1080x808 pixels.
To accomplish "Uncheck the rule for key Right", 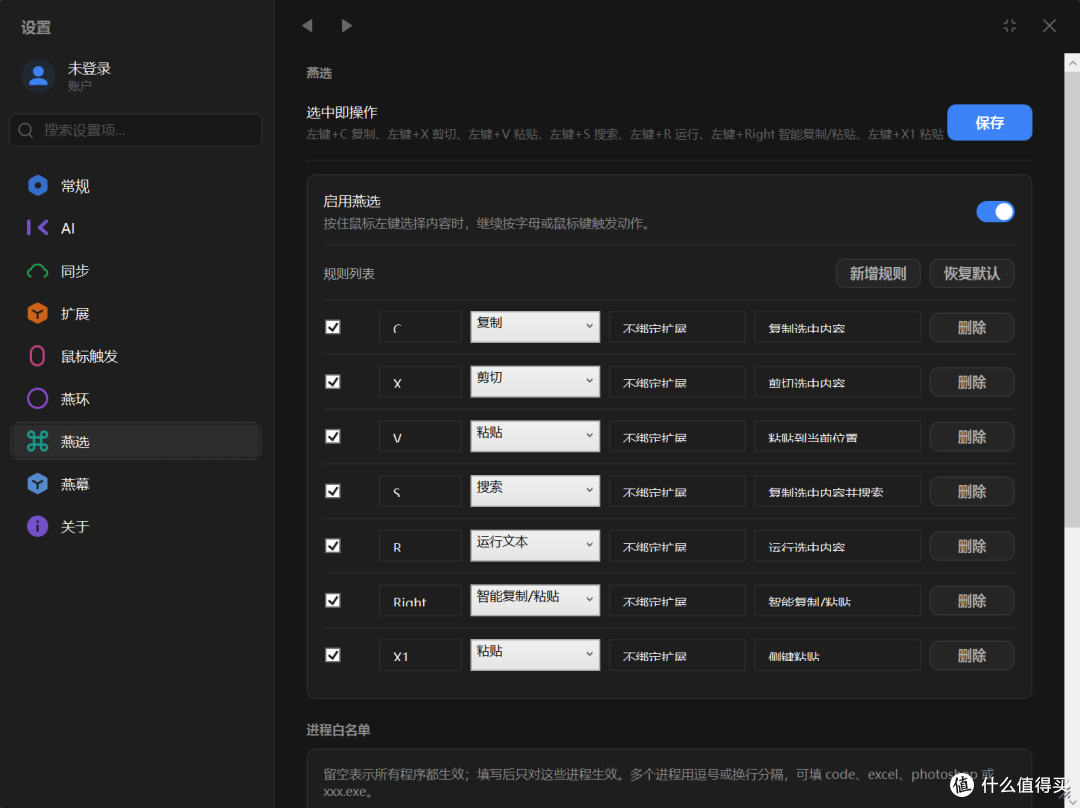I will (333, 601).
